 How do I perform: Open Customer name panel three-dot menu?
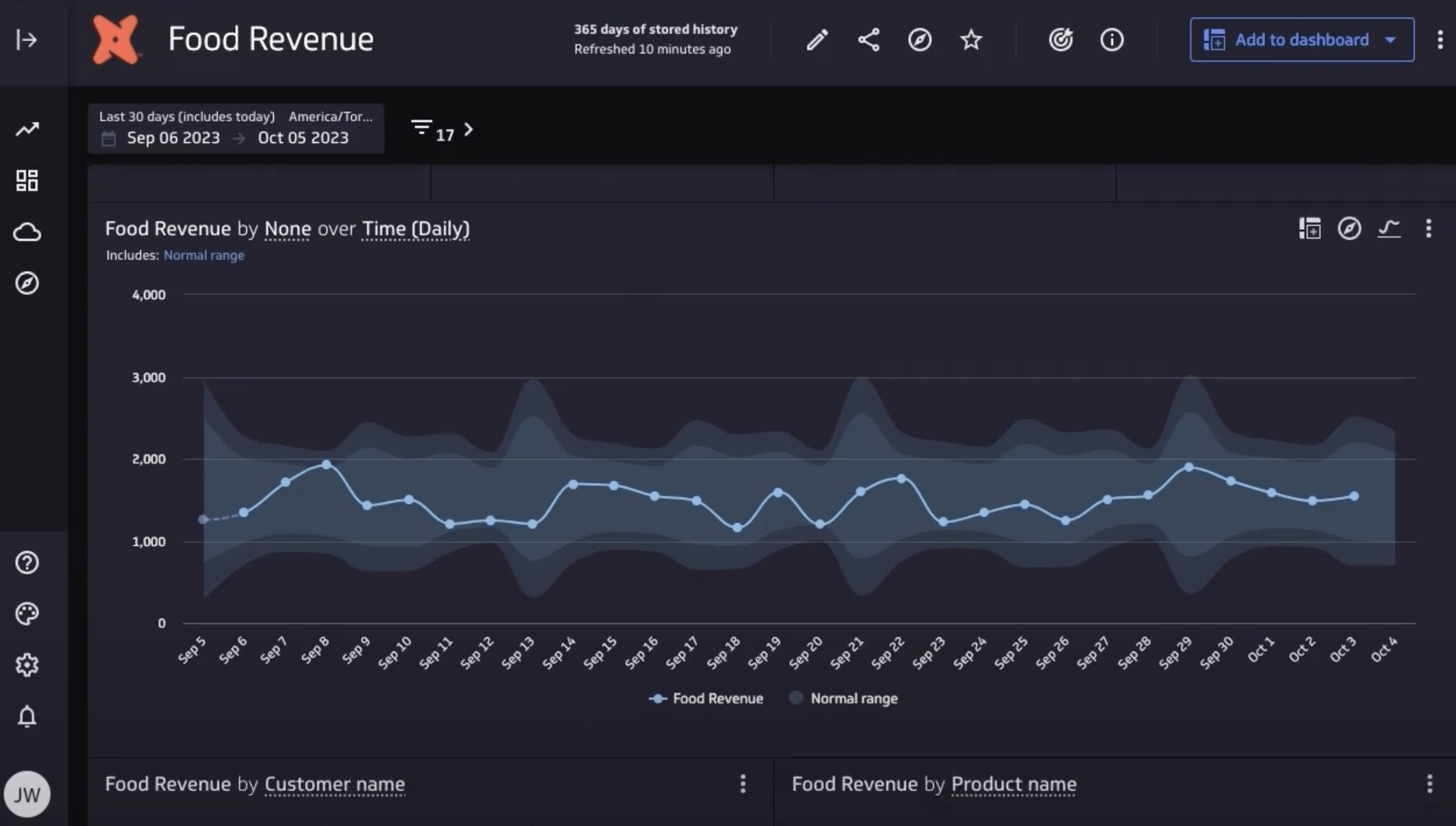point(743,784)
